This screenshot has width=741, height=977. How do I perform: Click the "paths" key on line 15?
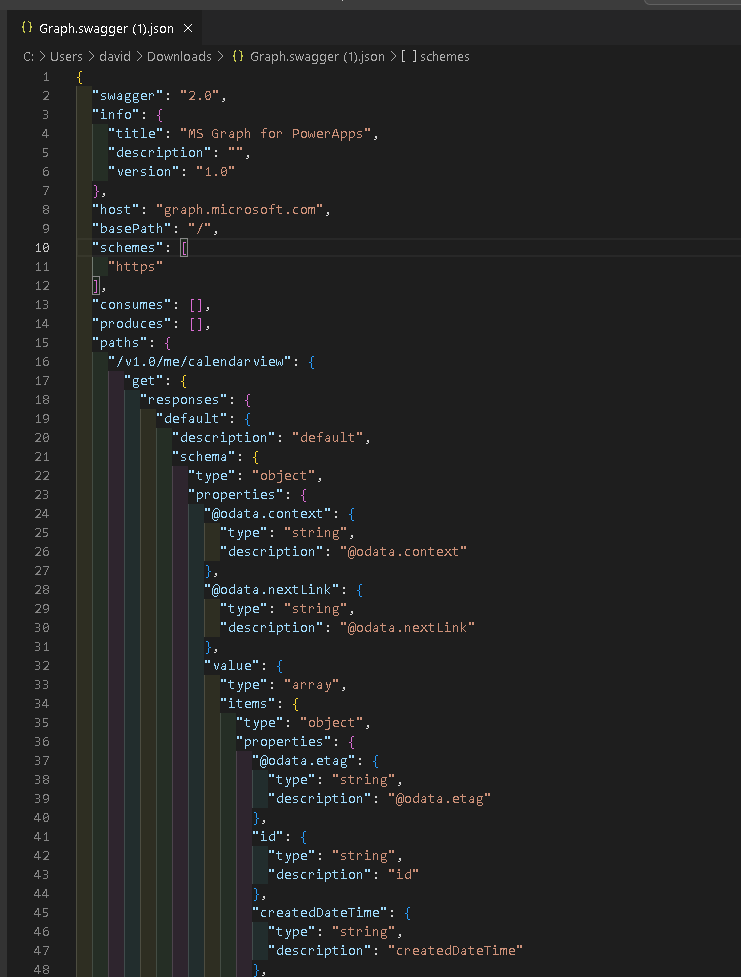(x=120, y=343)
